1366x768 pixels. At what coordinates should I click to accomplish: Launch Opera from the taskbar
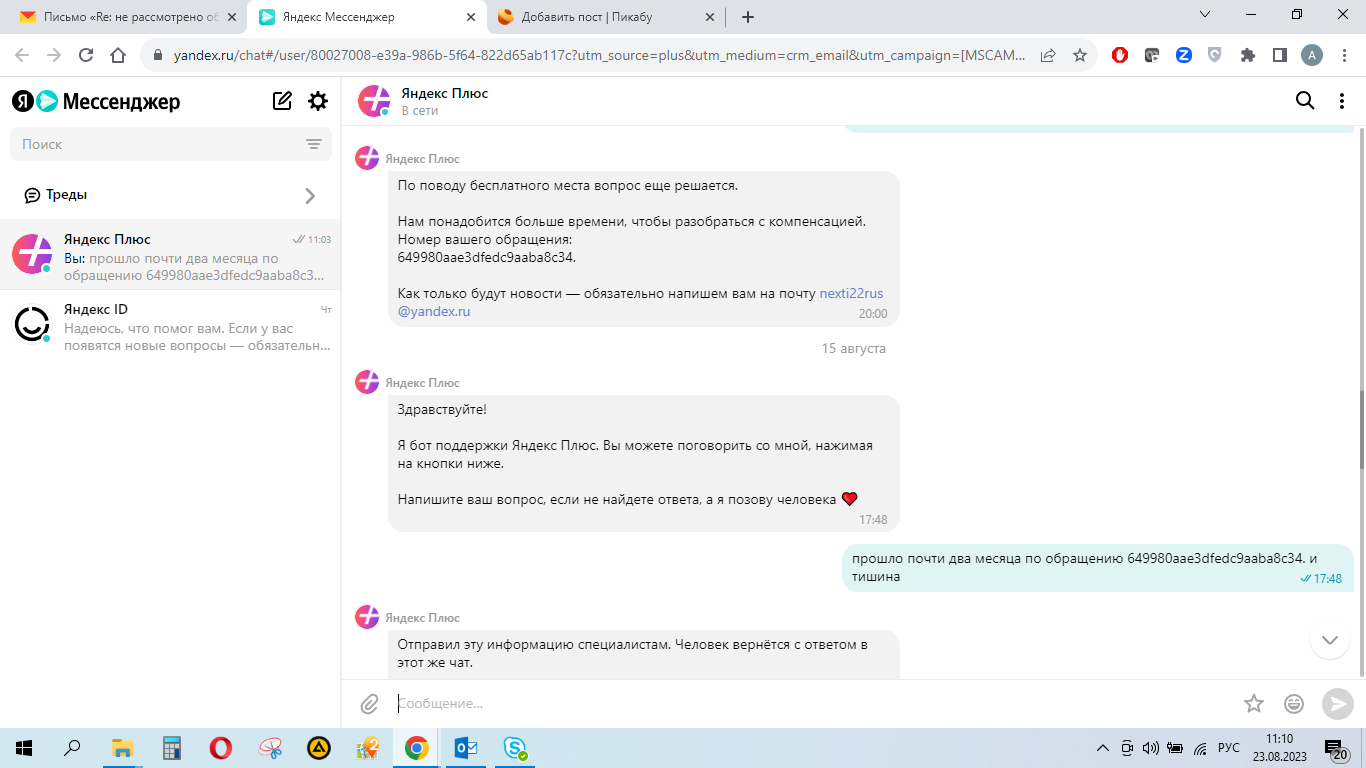point(221,748)
